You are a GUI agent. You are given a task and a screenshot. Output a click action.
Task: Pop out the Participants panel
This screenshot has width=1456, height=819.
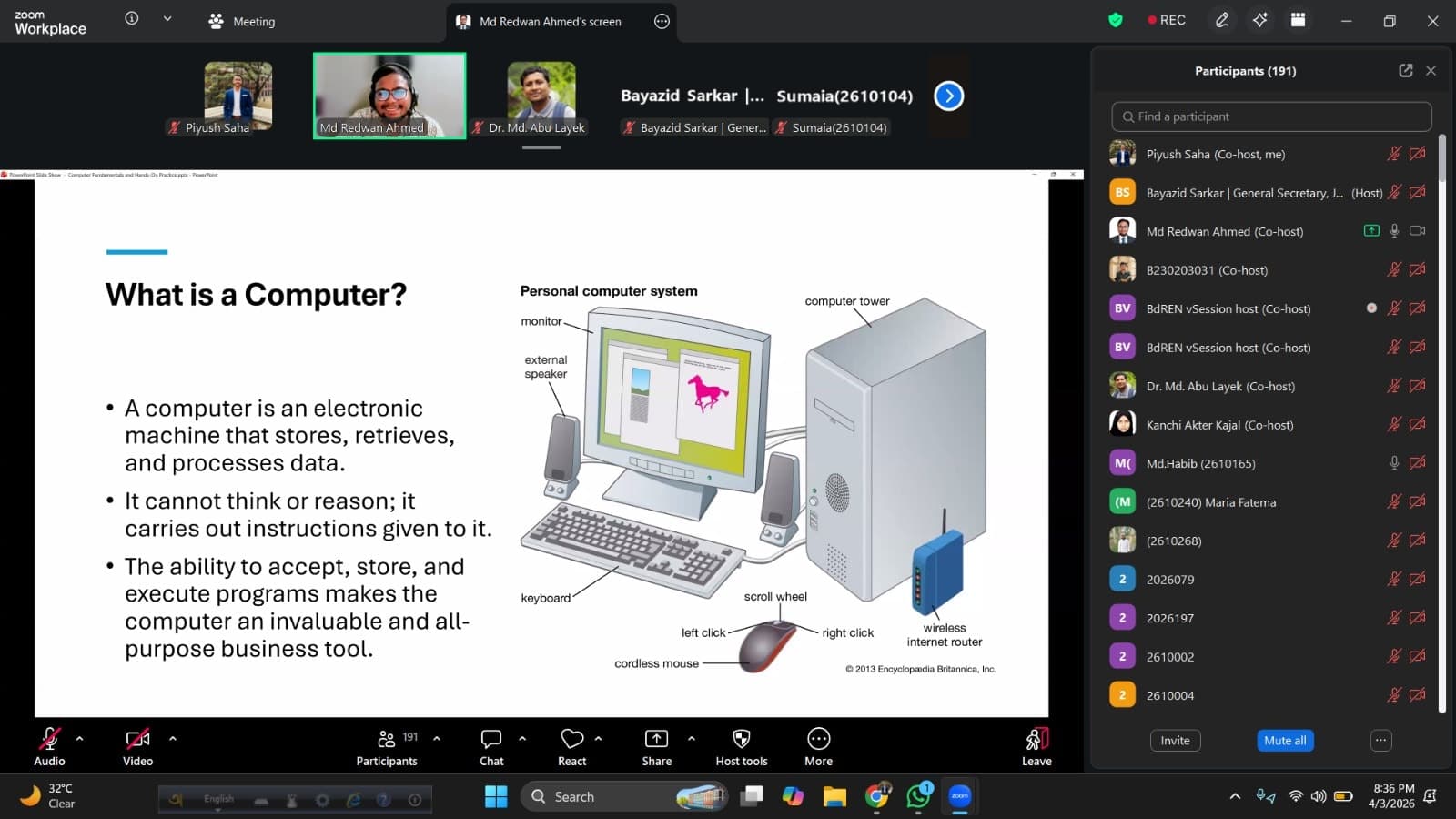(x=1406, y=70)
